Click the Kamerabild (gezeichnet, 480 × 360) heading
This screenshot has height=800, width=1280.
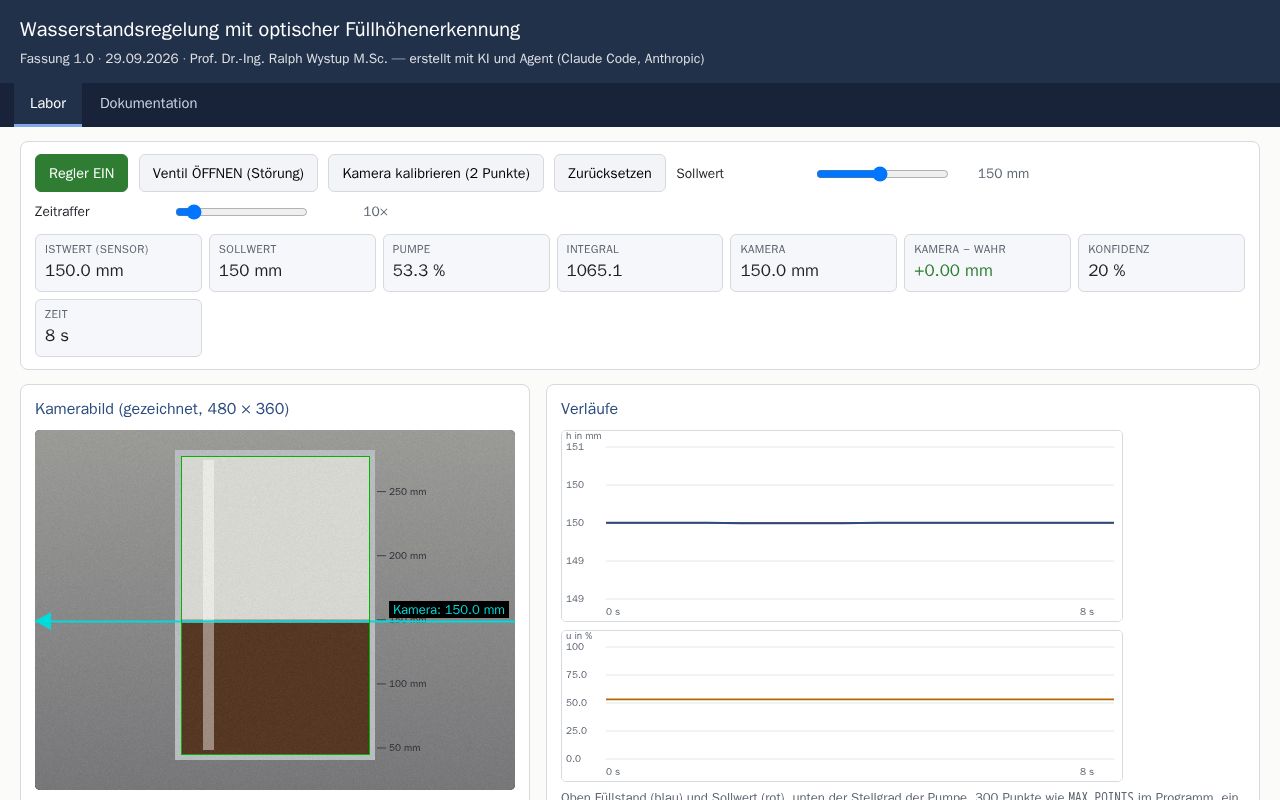pyautogui.click(x=162, y=409)
